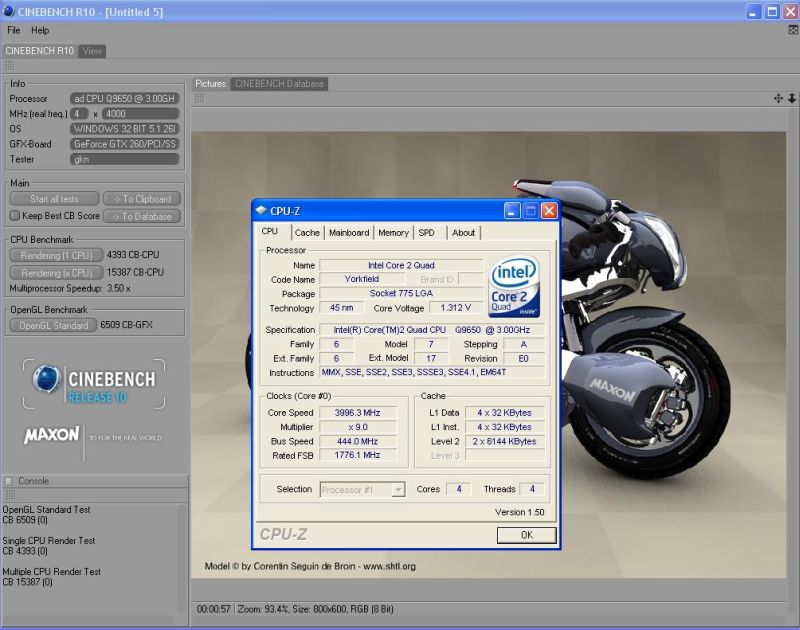The image size is (800, 630).
Task: Maximize the CINEBENCH window
Action: pyautogui.click(x=772, y=11)
